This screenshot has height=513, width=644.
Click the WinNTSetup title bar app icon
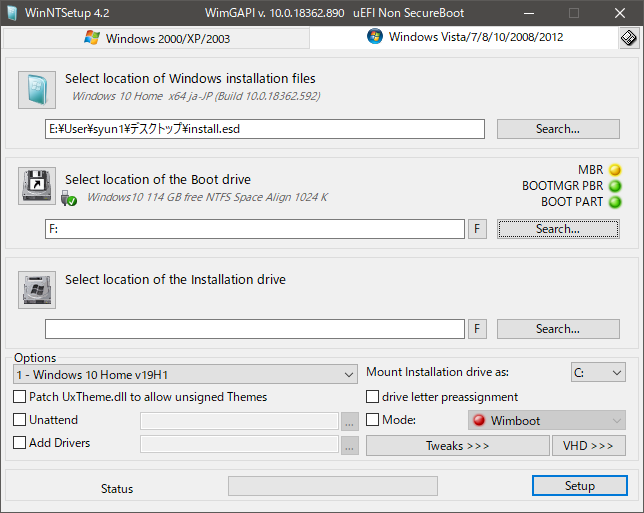[x=12, y=13]
